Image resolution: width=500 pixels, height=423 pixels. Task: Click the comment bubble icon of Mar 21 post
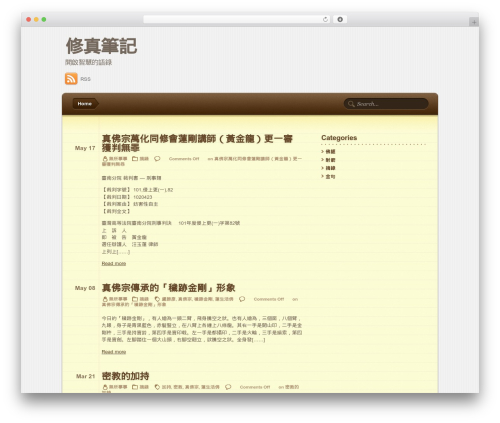[228, 387]
